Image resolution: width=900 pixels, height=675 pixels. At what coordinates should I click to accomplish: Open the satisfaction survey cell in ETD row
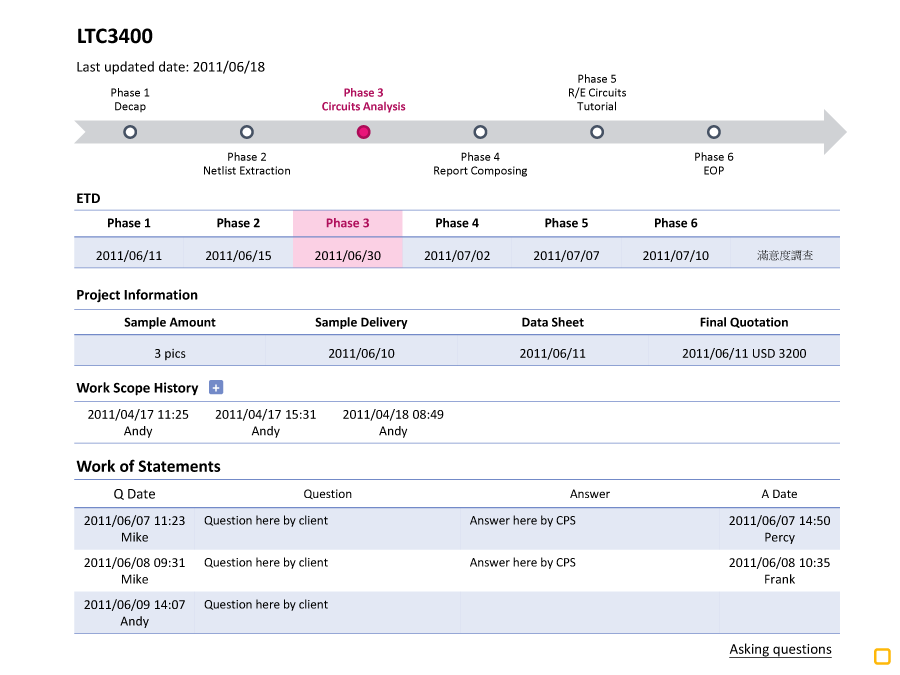point(785,255)
